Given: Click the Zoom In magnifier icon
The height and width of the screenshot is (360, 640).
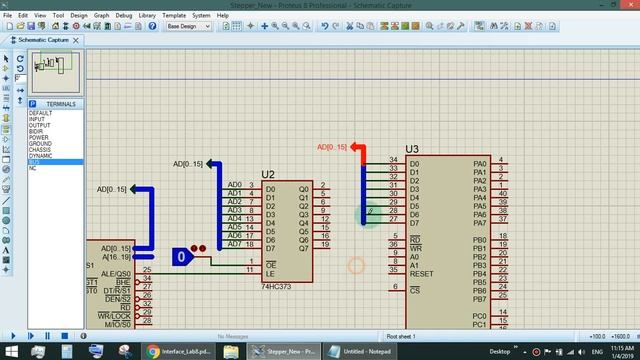Looking at the screenshot, I should point(275,26).
